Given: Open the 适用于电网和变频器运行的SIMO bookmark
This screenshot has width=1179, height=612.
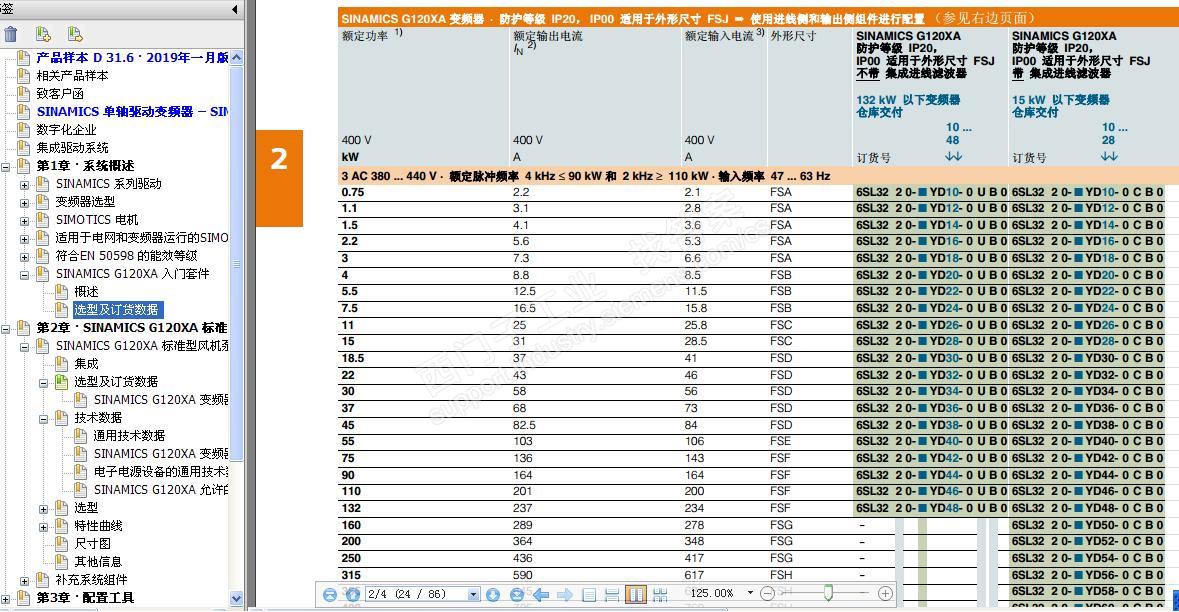Looking at the screenshot, I should point(141,238).
